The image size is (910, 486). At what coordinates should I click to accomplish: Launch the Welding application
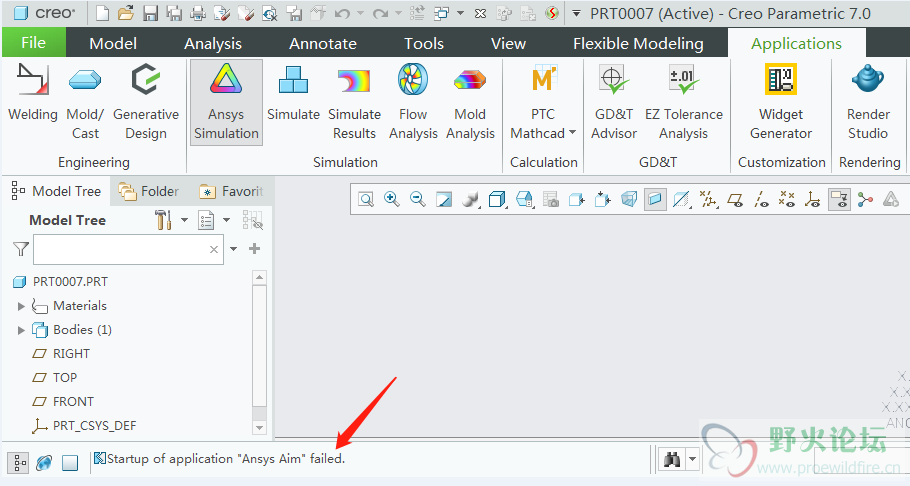click(32, 93)
